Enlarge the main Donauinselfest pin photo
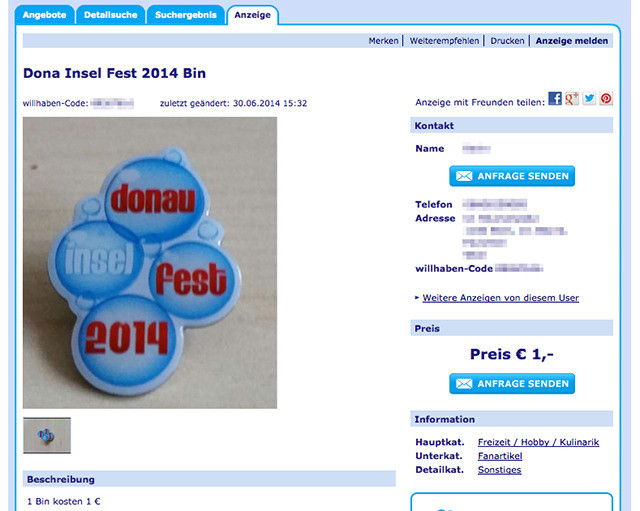 click(x=150, y=263)
